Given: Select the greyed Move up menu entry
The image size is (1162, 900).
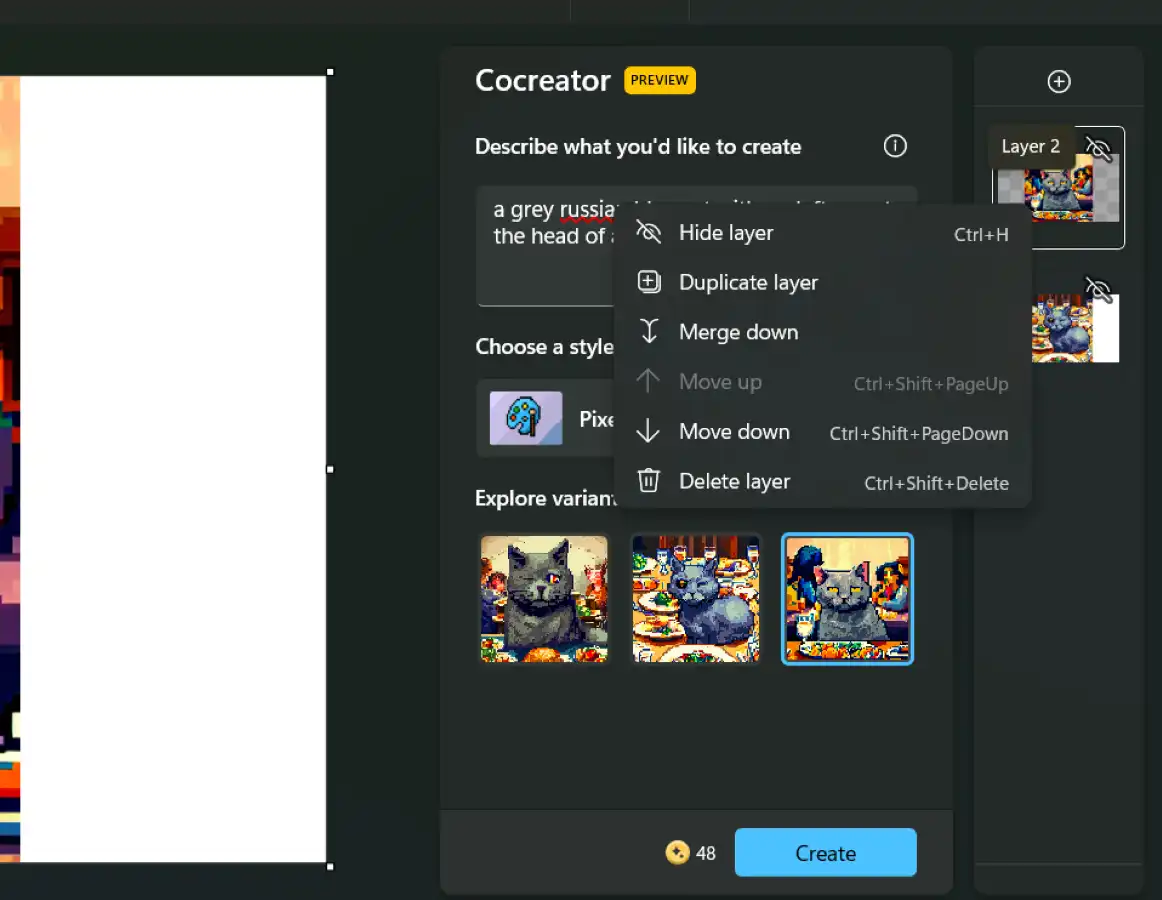Looking at the screenshot, I should pos(720,382).
